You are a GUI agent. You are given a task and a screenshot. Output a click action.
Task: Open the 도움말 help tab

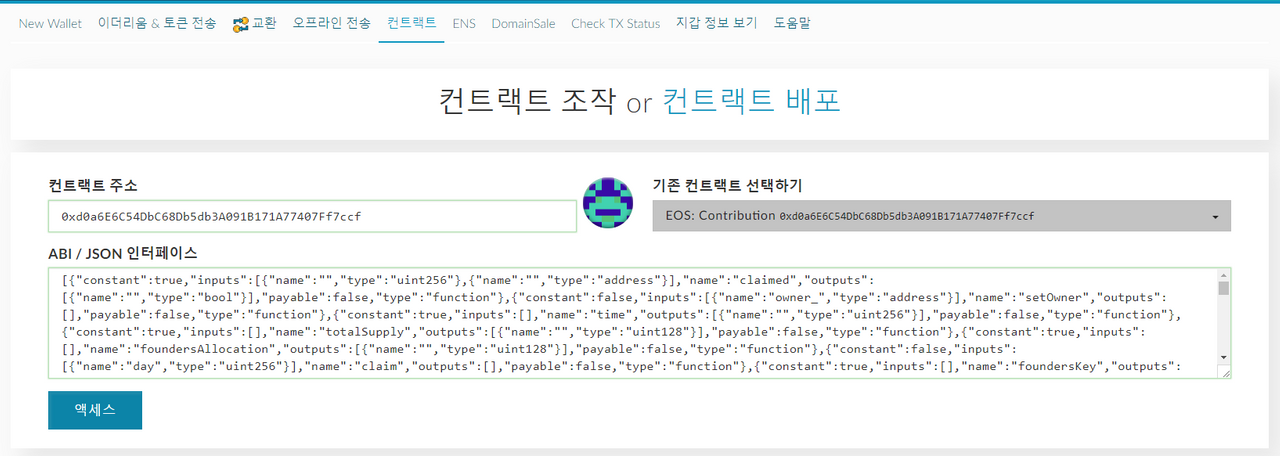tap(791, 23)
